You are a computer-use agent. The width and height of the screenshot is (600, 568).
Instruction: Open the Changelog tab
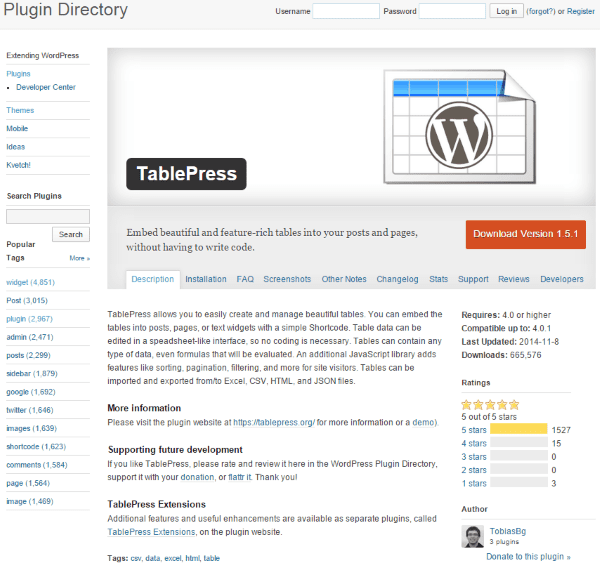[x=397, y=279]
